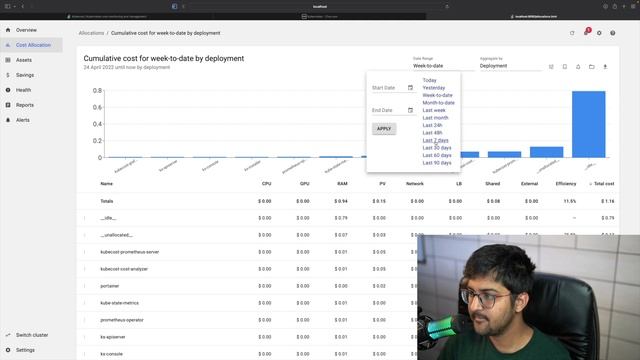Screen dimensions: 640x360
Task: Click the Switch cluster icon in sidebar
Action: click(8, 335)
